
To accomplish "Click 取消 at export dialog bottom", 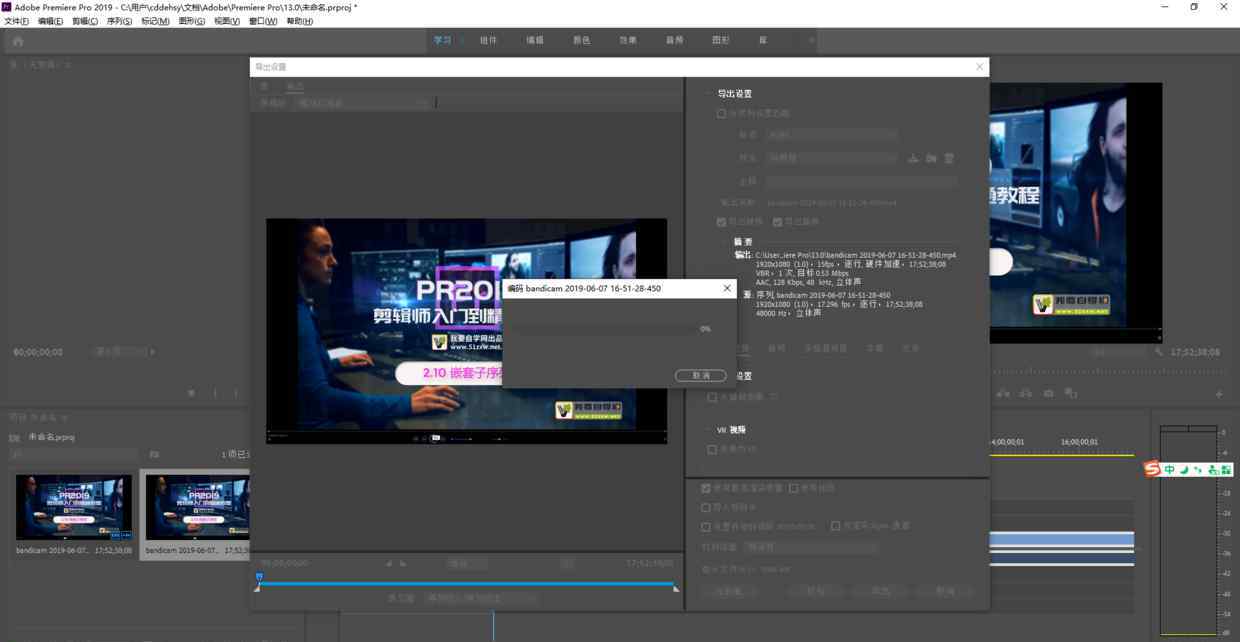I will coord(945,591).
